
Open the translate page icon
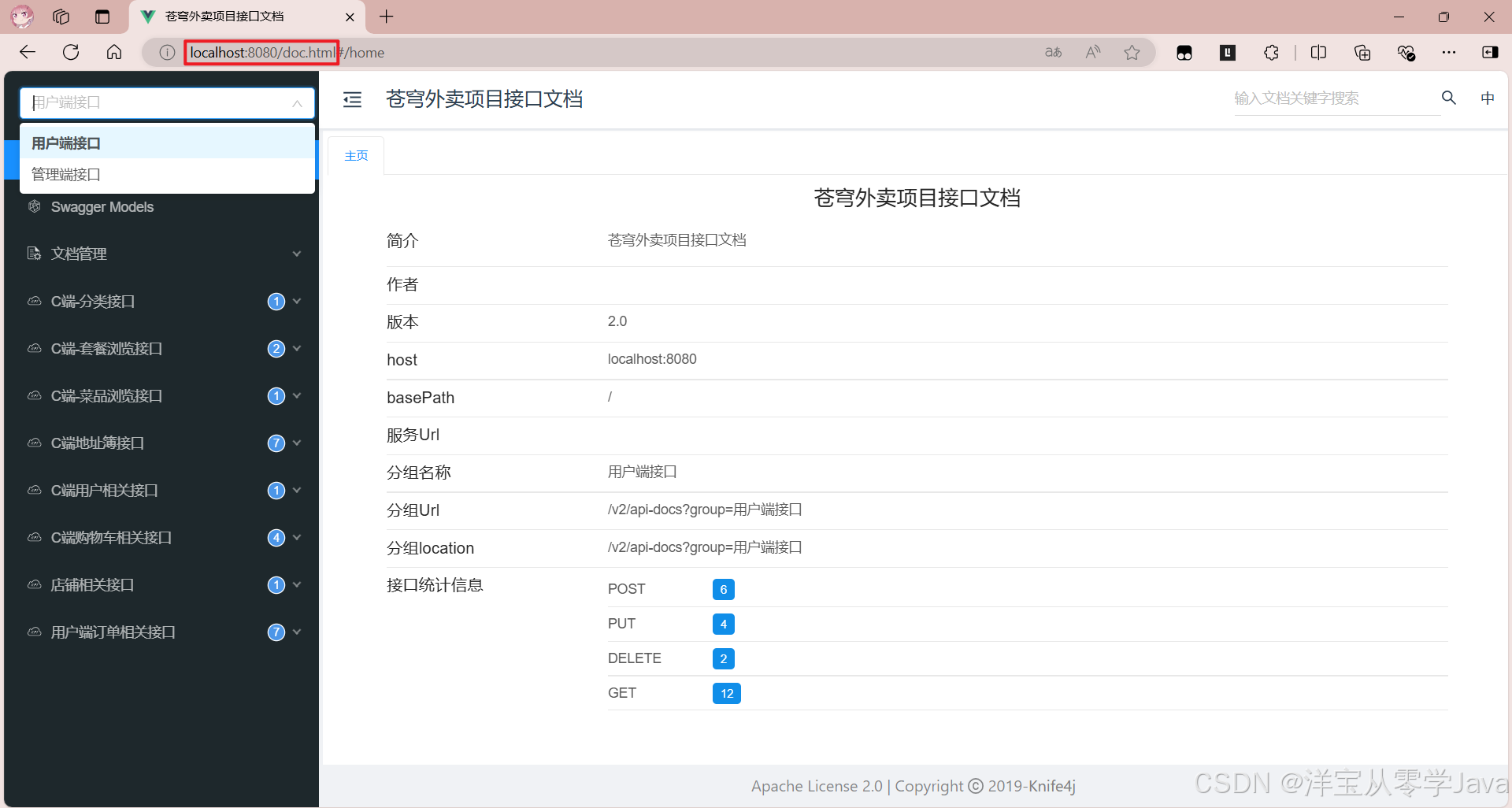coord(1053,53)
